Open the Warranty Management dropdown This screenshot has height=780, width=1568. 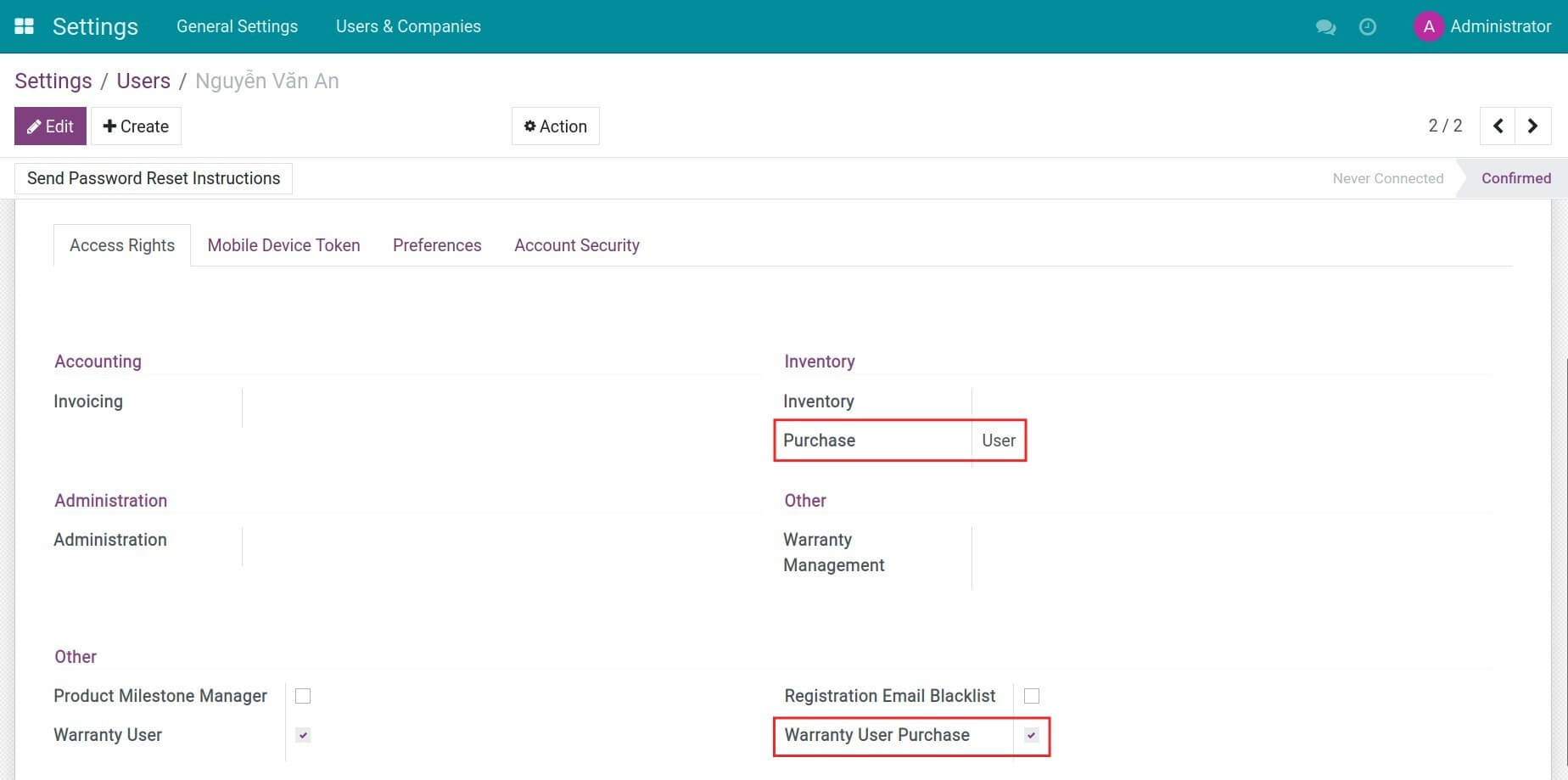coord(1018,552)
